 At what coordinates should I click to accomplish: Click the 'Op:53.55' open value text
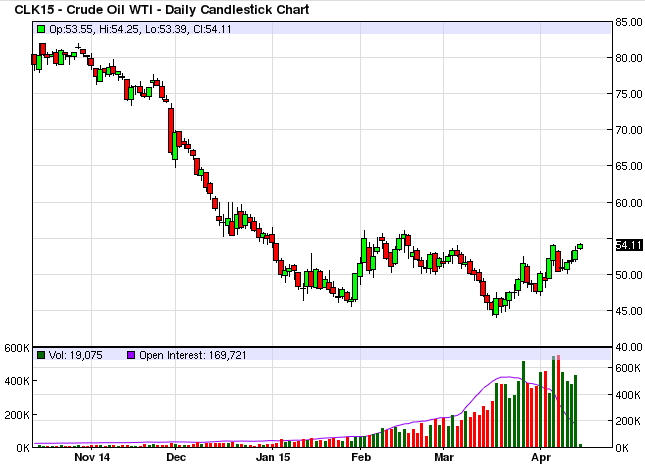point(72,29)
